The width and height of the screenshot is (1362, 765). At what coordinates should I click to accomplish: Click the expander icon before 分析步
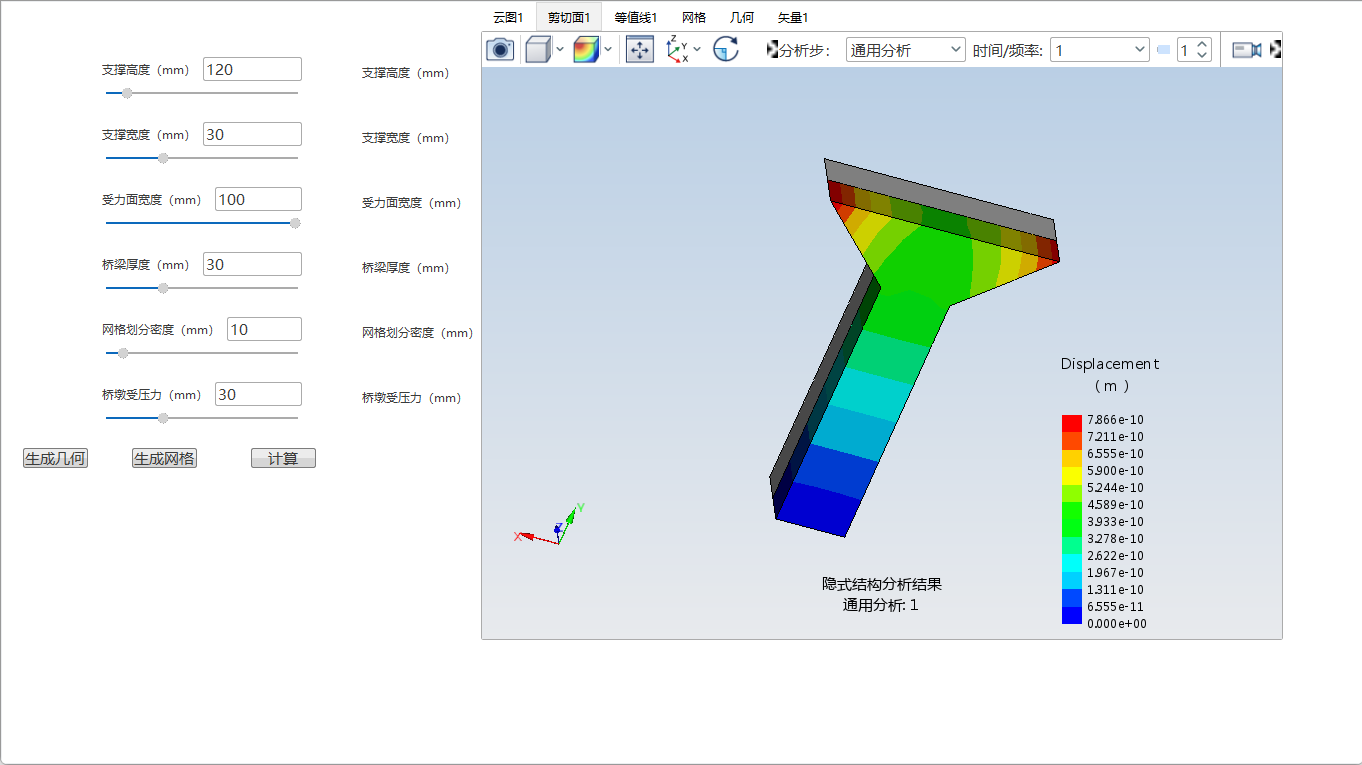pyautogui.click(x=772, y=50)
